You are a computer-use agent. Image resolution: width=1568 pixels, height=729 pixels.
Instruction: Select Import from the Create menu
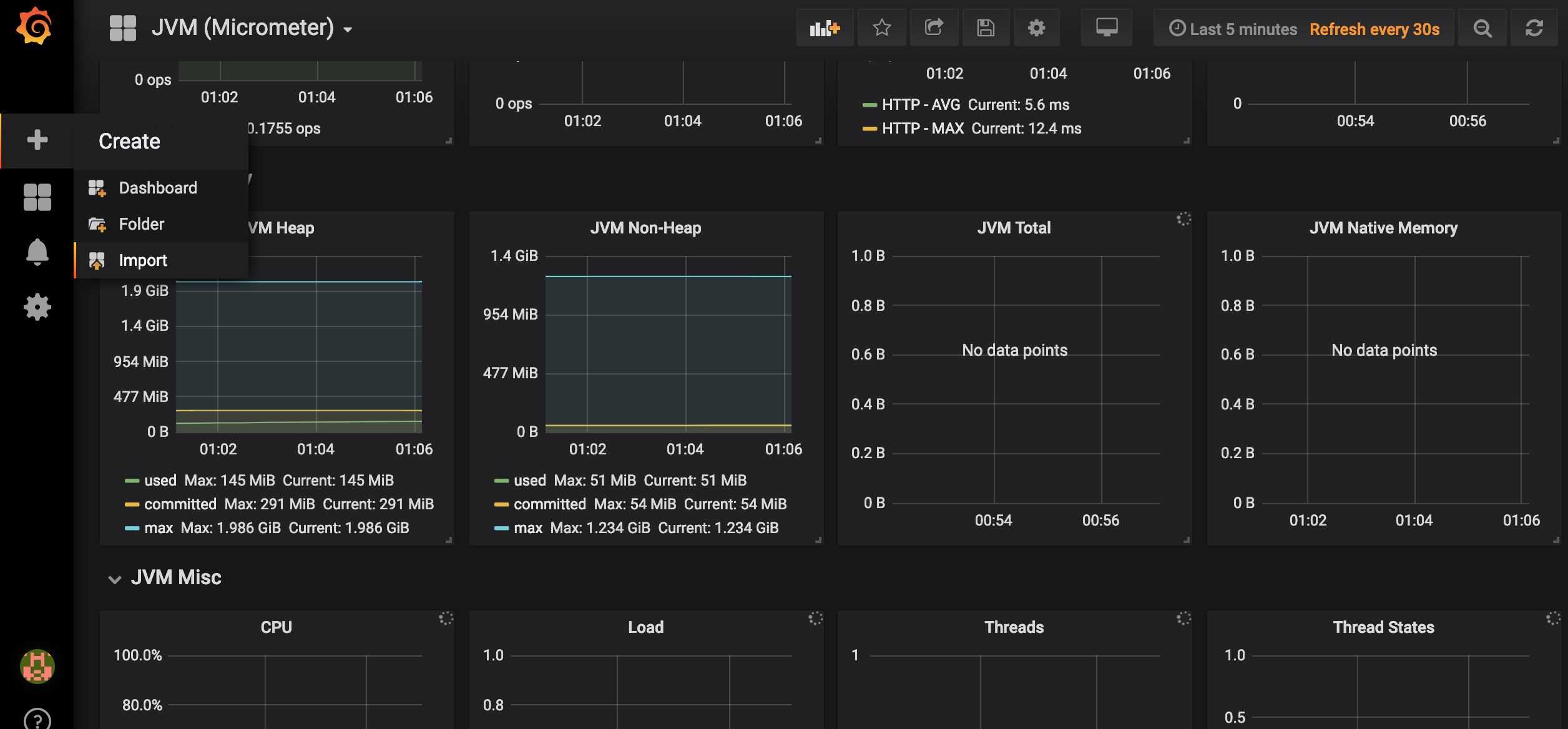[x=143, y=260]
